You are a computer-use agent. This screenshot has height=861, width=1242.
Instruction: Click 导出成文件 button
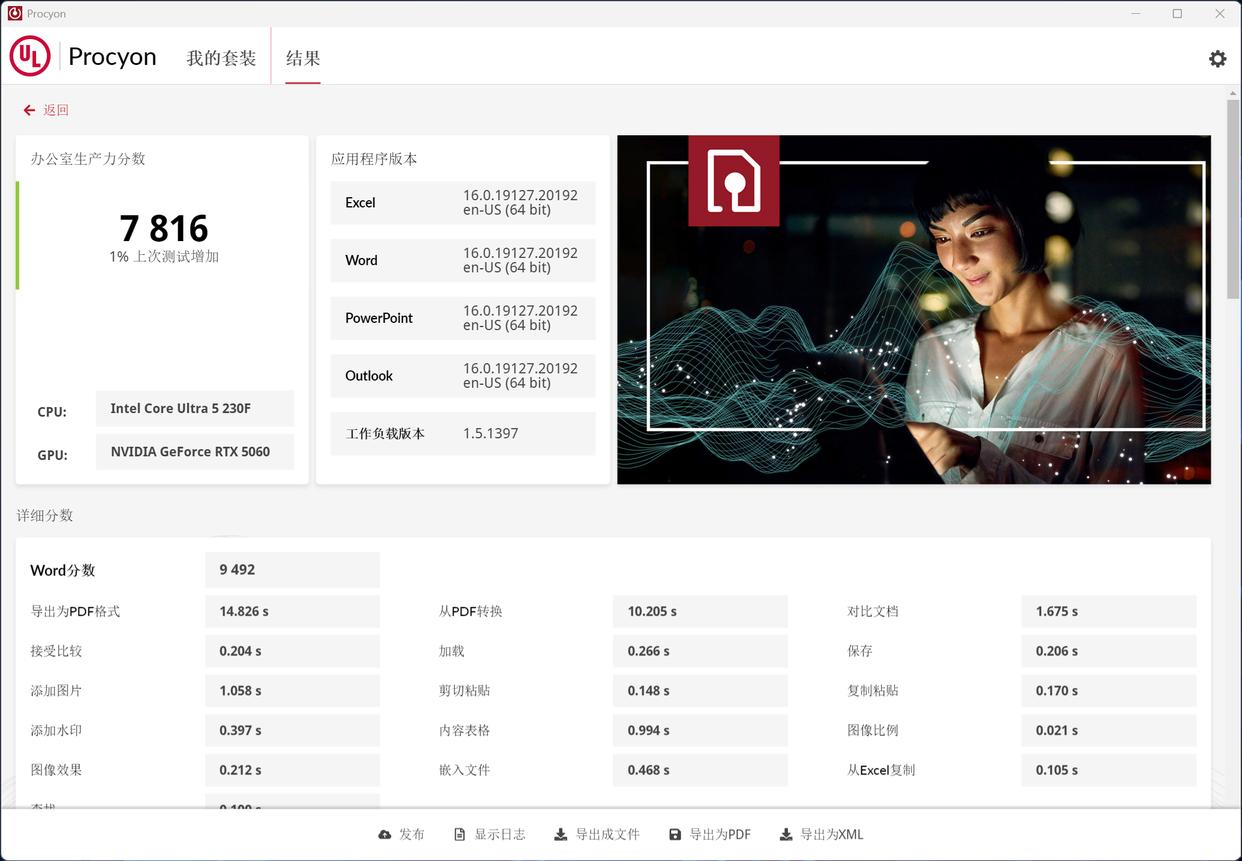pyautogui.click(x=598, y=834)
